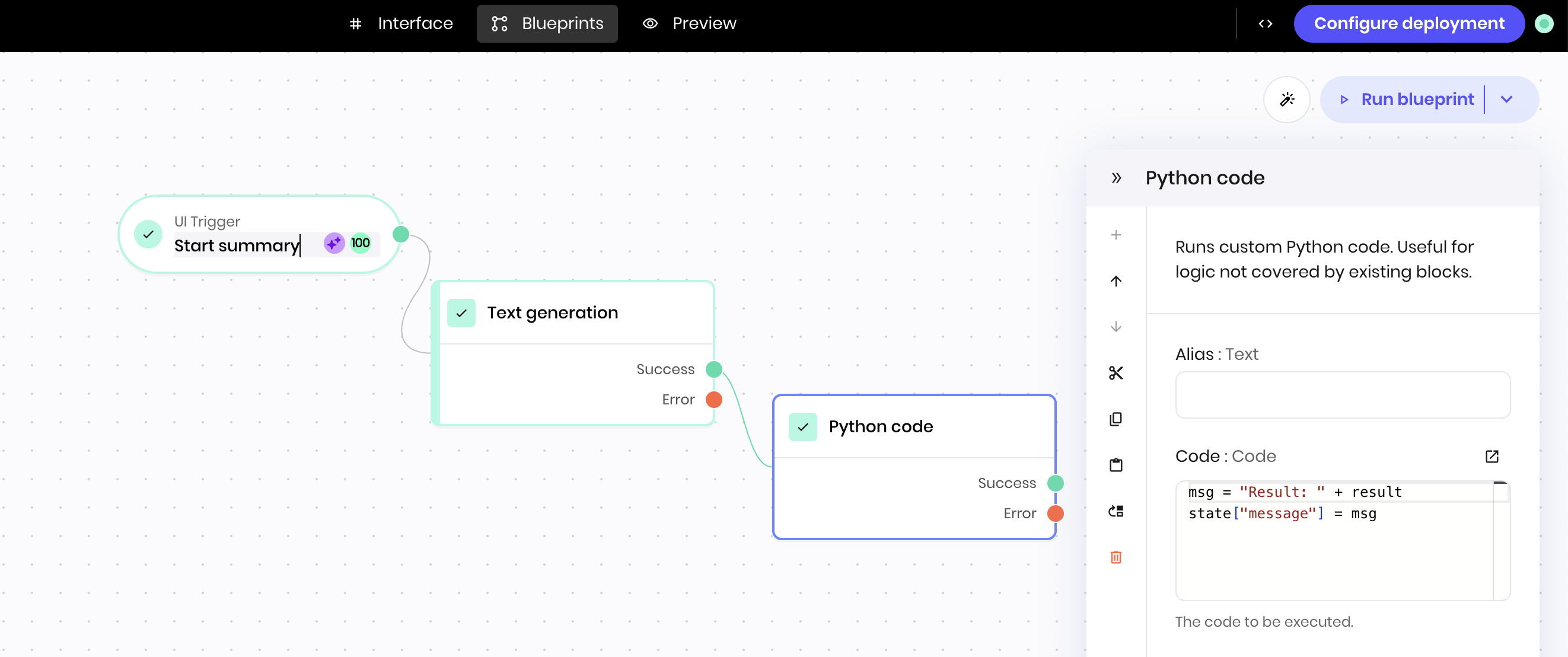Click the Run blueprint play triangle icon
The width and height of the screenshot is (1568, 657).
(1344, 100)
